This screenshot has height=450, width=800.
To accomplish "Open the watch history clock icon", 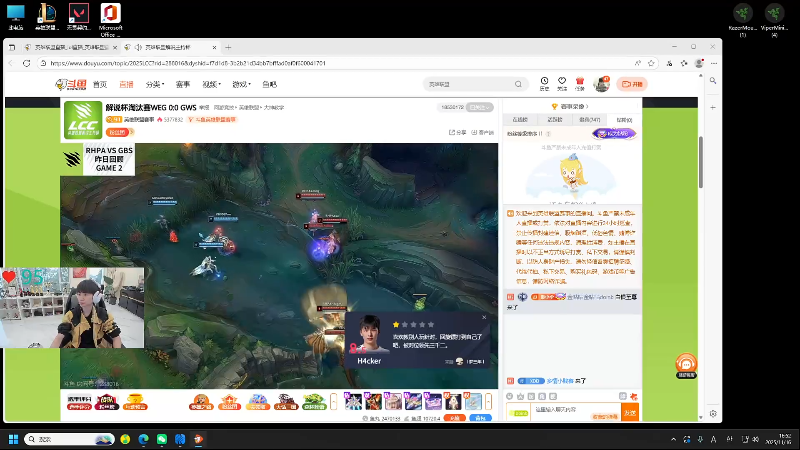I will pos(544,84).
